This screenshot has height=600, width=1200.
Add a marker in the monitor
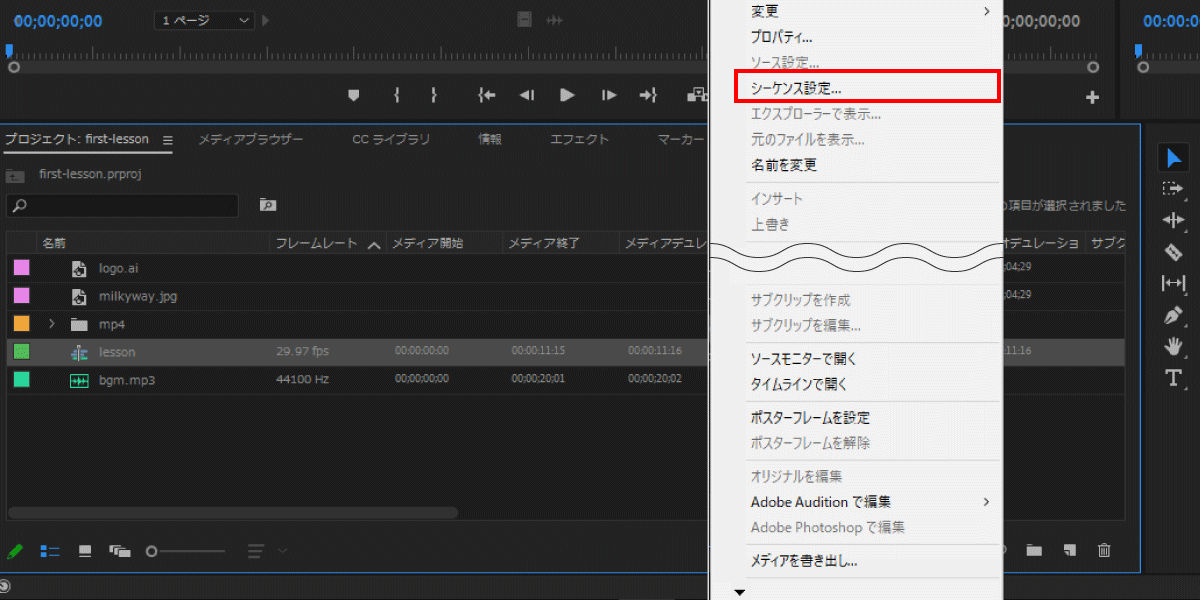pos(353,95)
